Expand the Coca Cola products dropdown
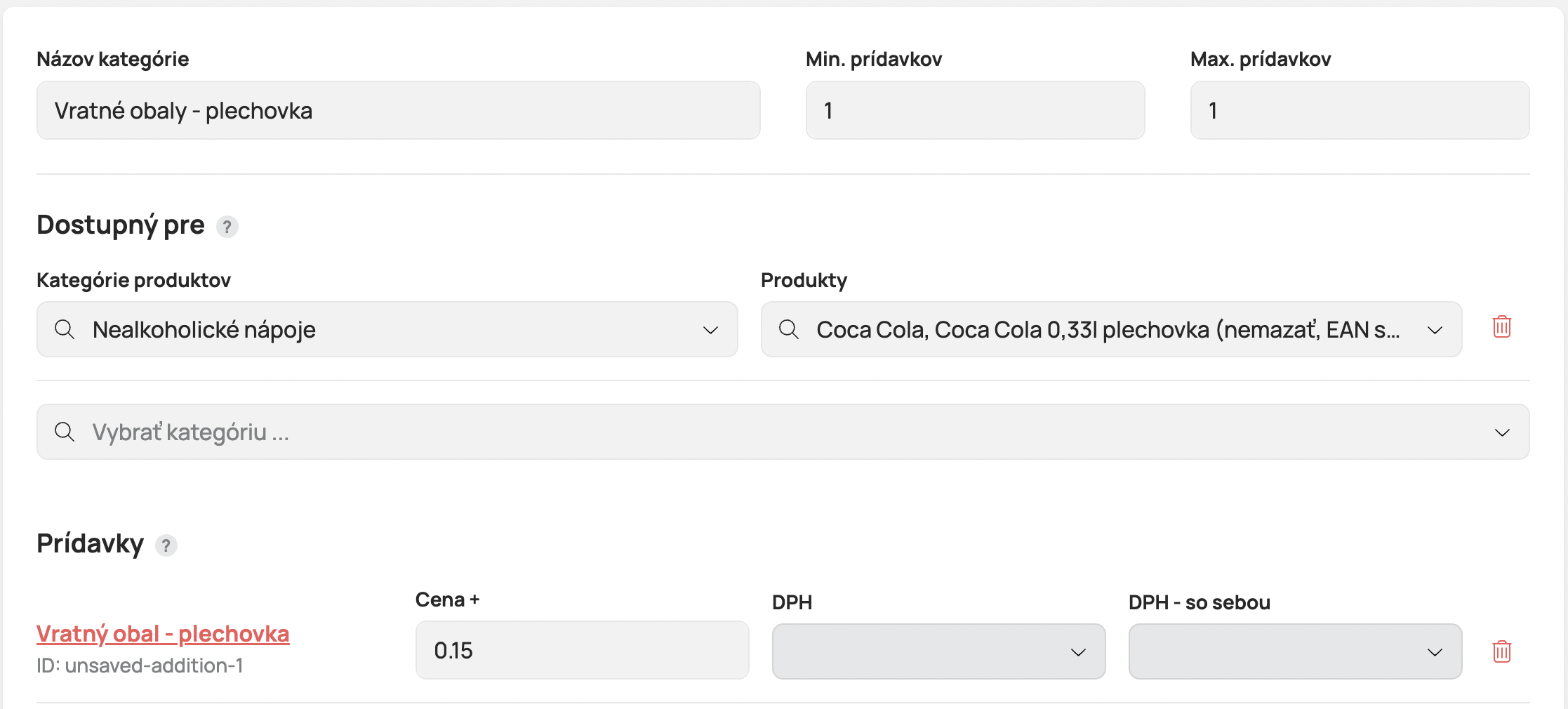Viewport: 1568px width, 709px height. coord(1435,330)
